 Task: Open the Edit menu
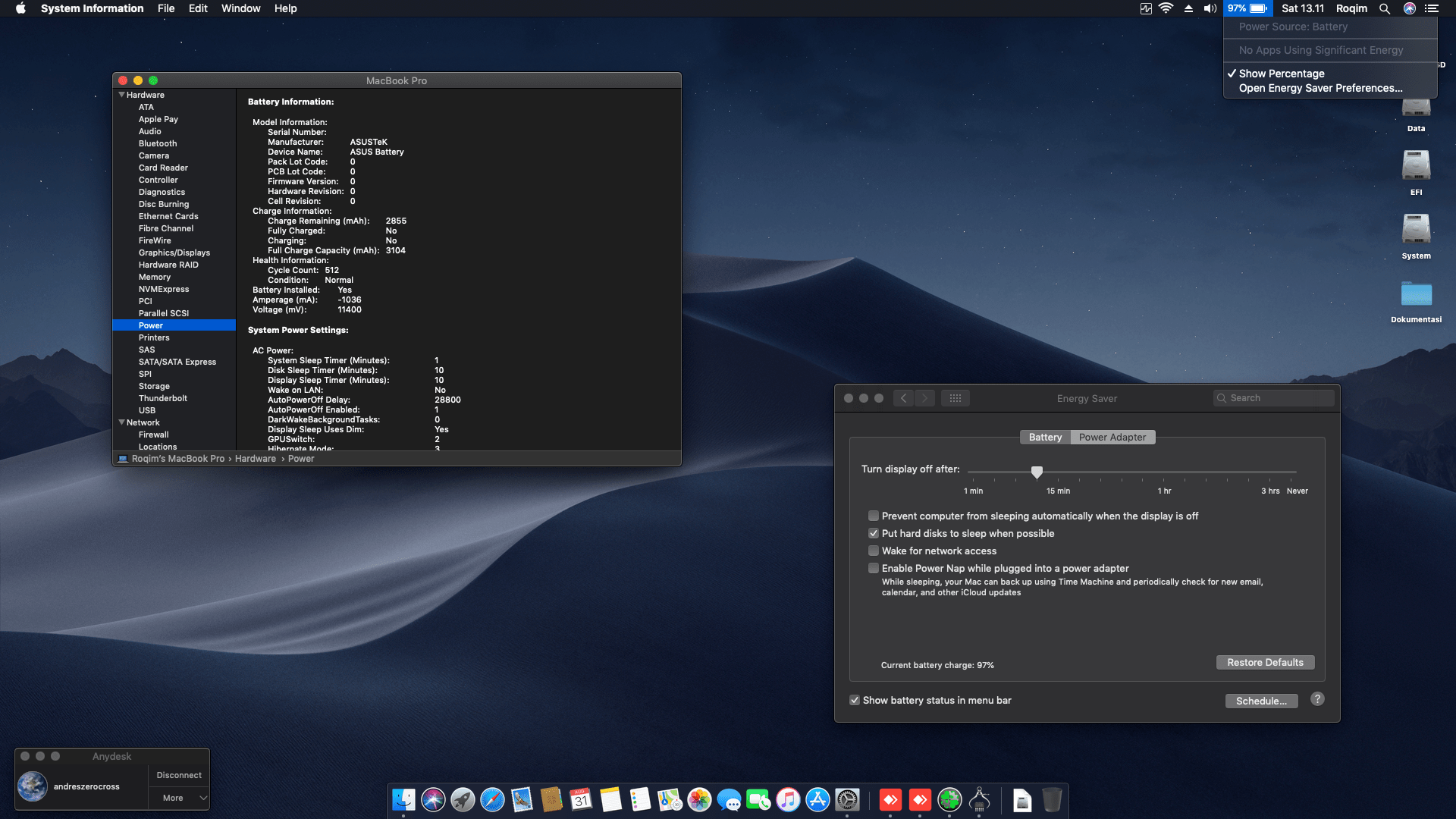point(198,8)
